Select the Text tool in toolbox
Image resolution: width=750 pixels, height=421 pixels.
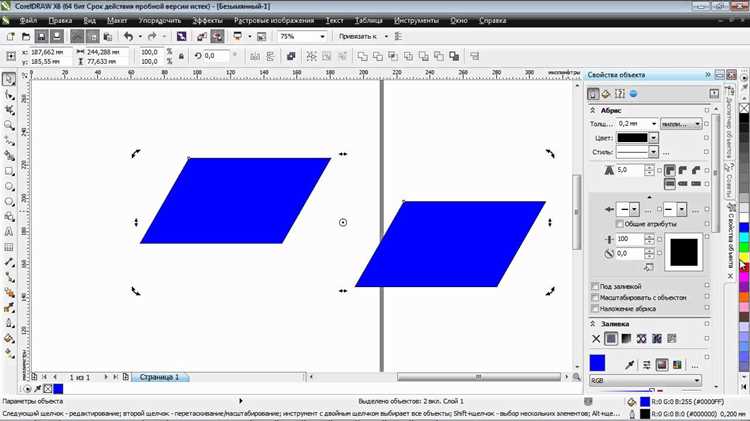click(x=9, y=232)
